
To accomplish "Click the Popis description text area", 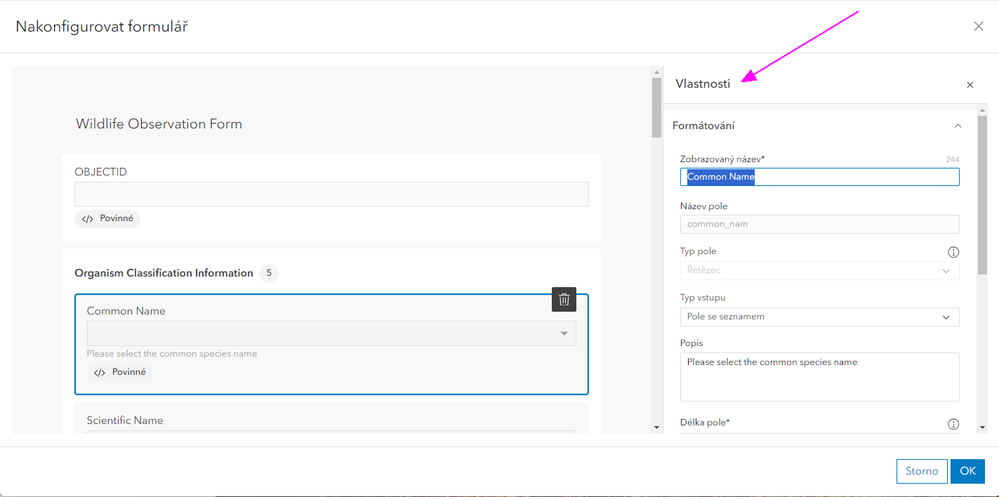I will click(x=819, y=376).
